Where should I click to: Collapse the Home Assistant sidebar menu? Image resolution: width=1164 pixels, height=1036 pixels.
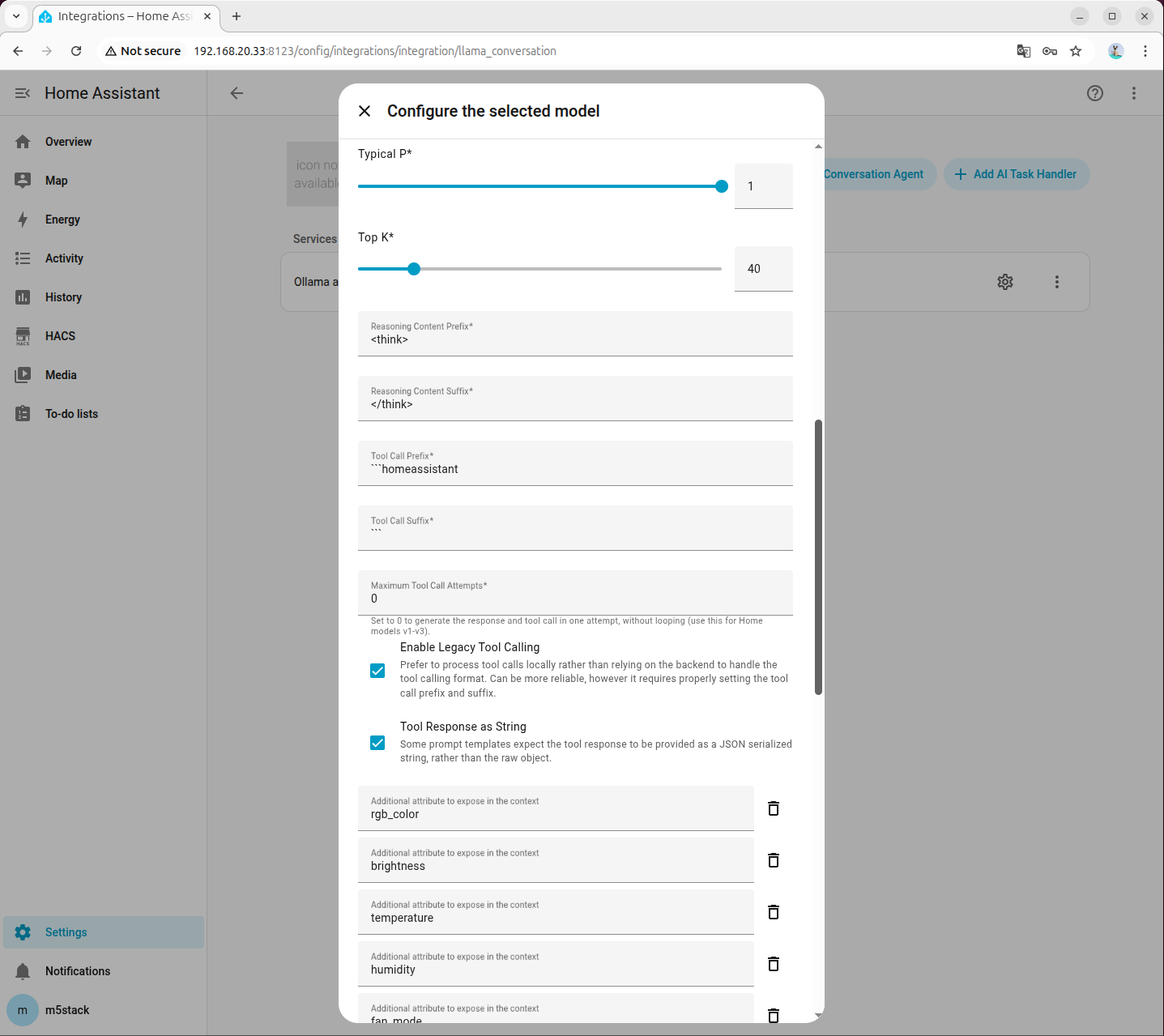coord(23,93)
